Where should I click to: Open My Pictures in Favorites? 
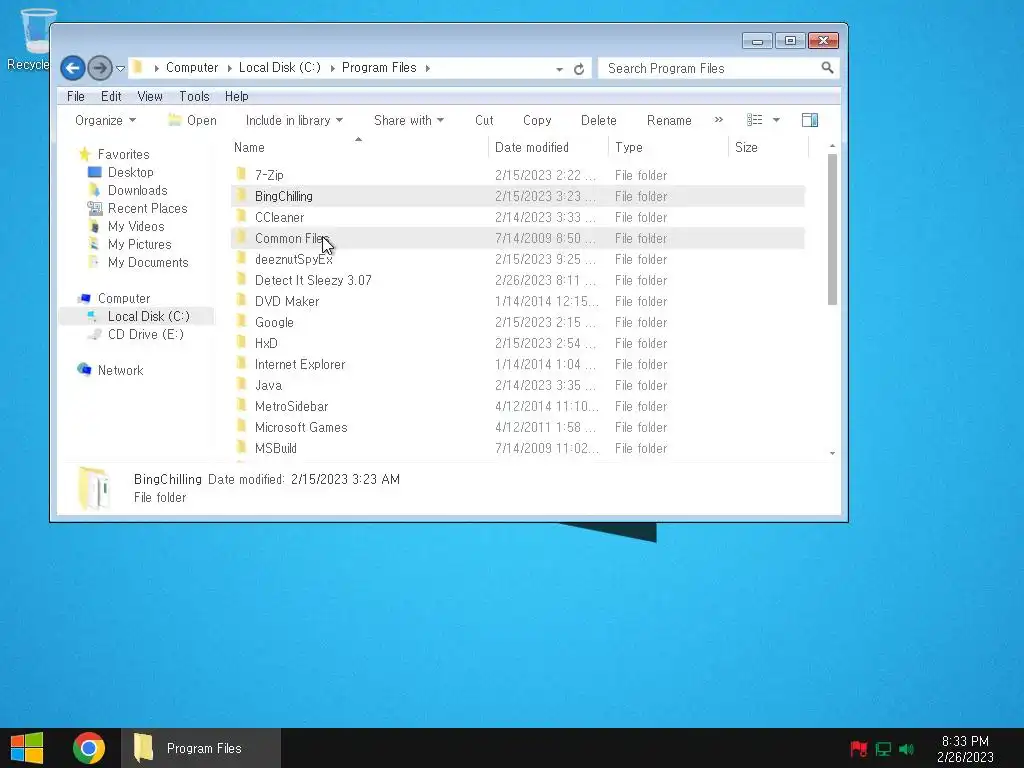pos(139,244)
